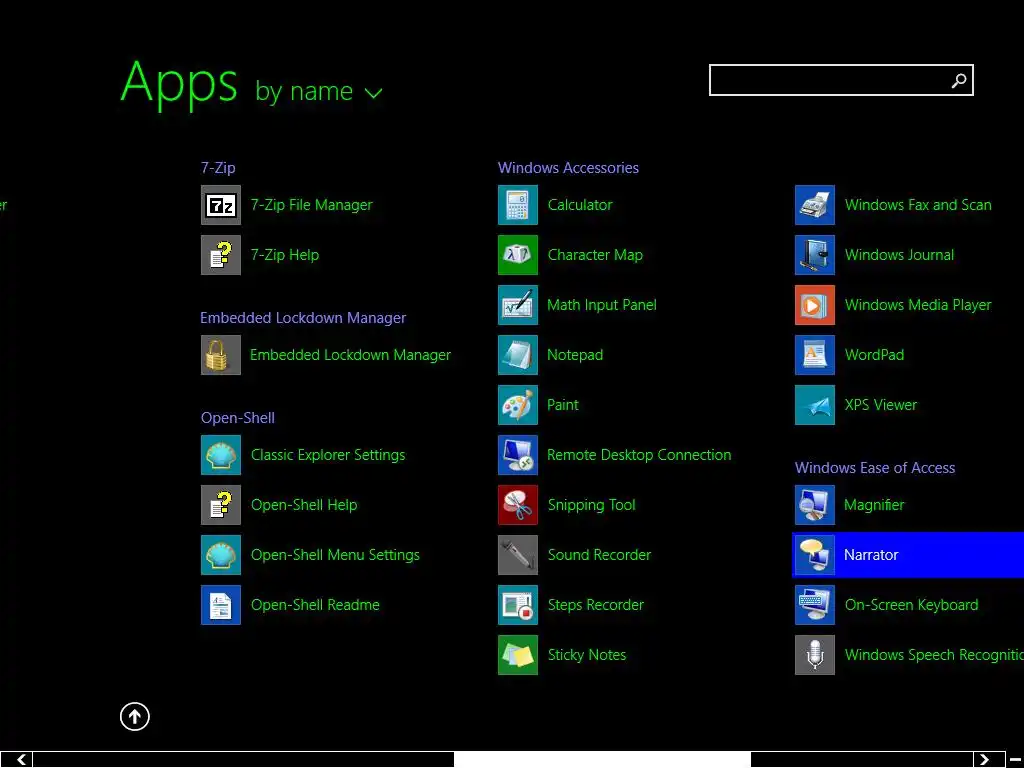Click the 'Windows Accessories' group header
The image size is (1024, 768).
point(568,168)
